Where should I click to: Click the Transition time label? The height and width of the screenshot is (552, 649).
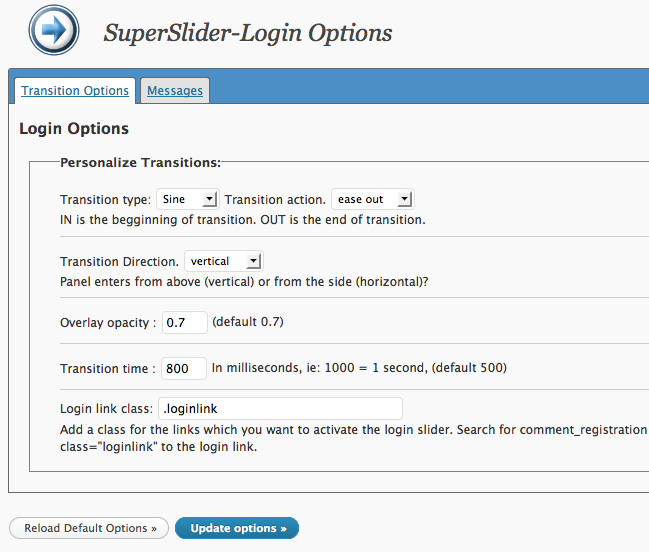[108, 369]
